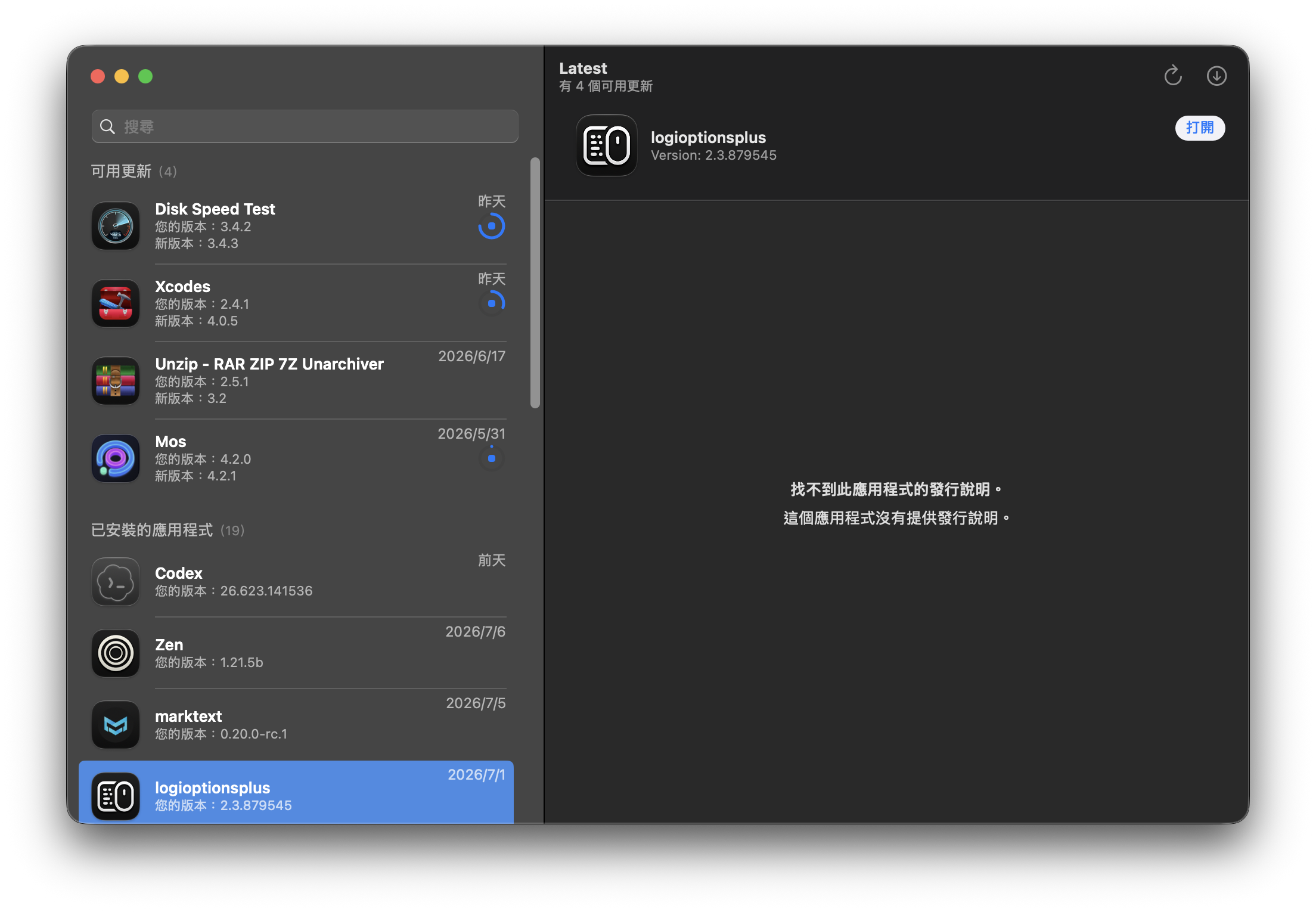Click the Zen app icon
The height and width of the screenshot is (912, 1316).
(x=116, y=653)
